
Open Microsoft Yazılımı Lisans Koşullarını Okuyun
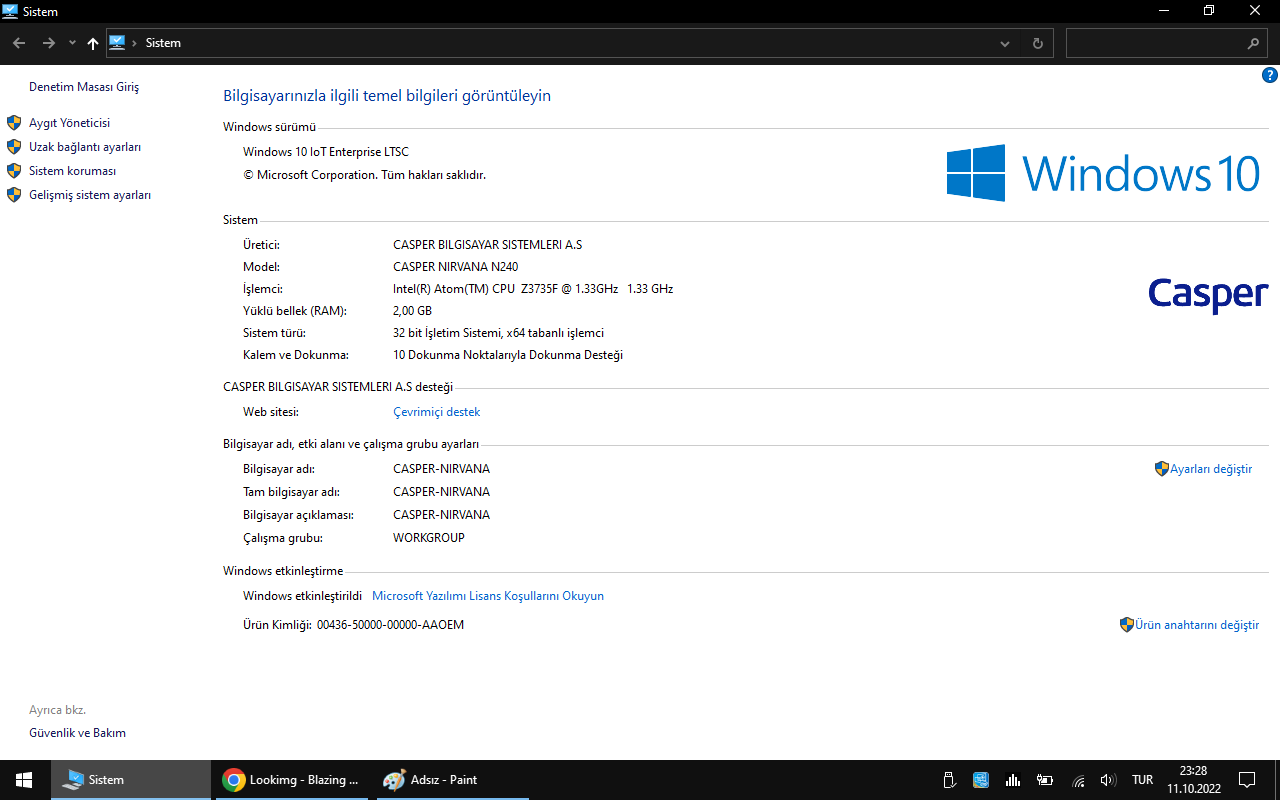tap(488, 596)
